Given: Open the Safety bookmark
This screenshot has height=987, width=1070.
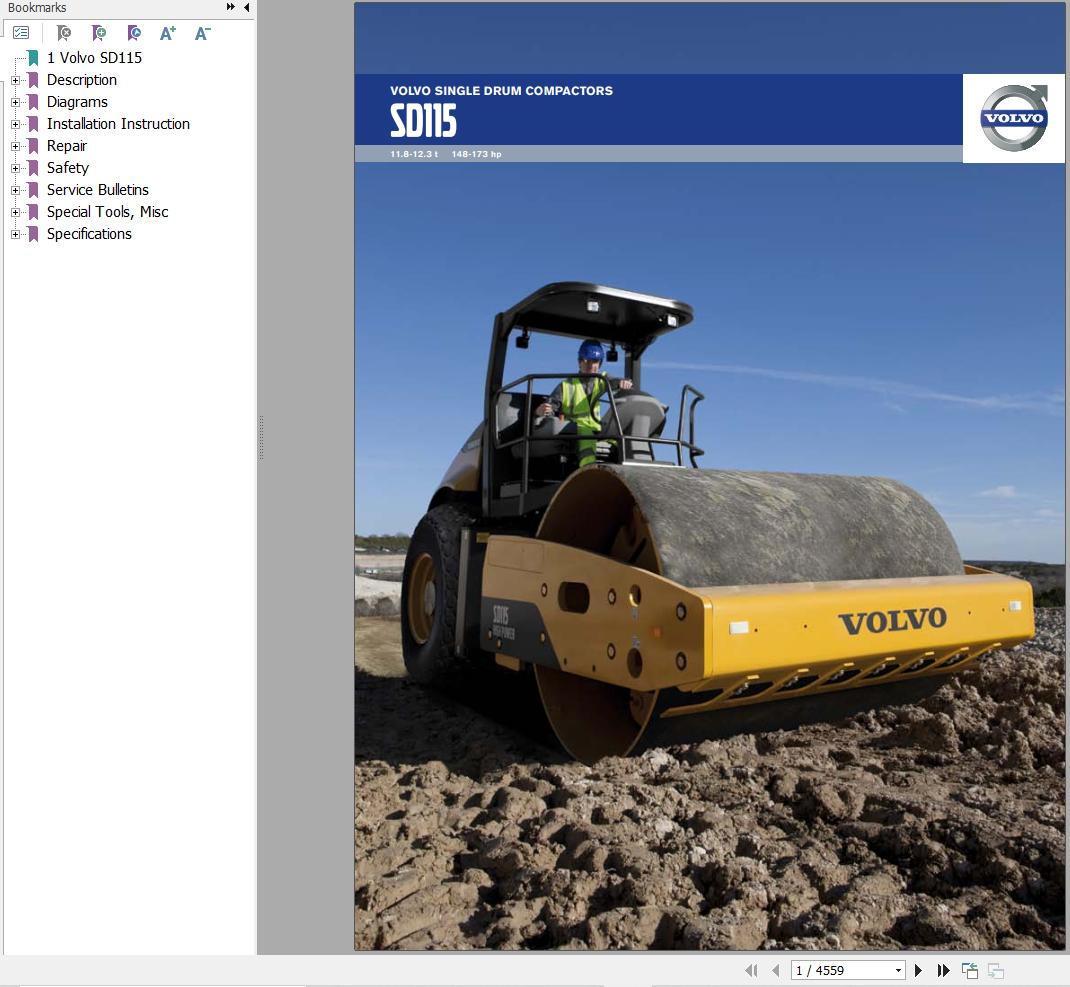Looking at the screenshot, I should click(67, 168).
